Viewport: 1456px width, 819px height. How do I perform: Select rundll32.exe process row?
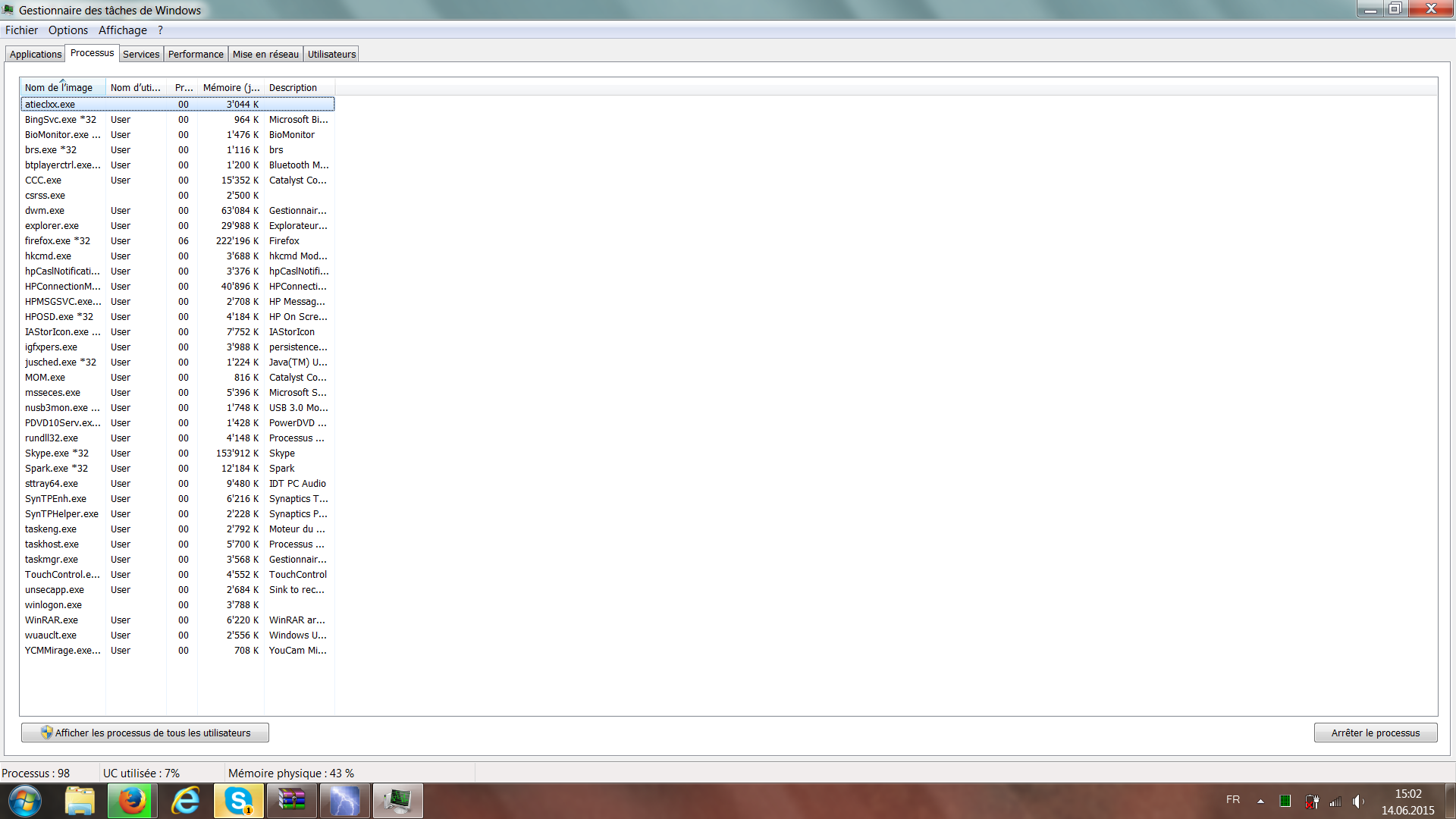(x=177, y=438)
